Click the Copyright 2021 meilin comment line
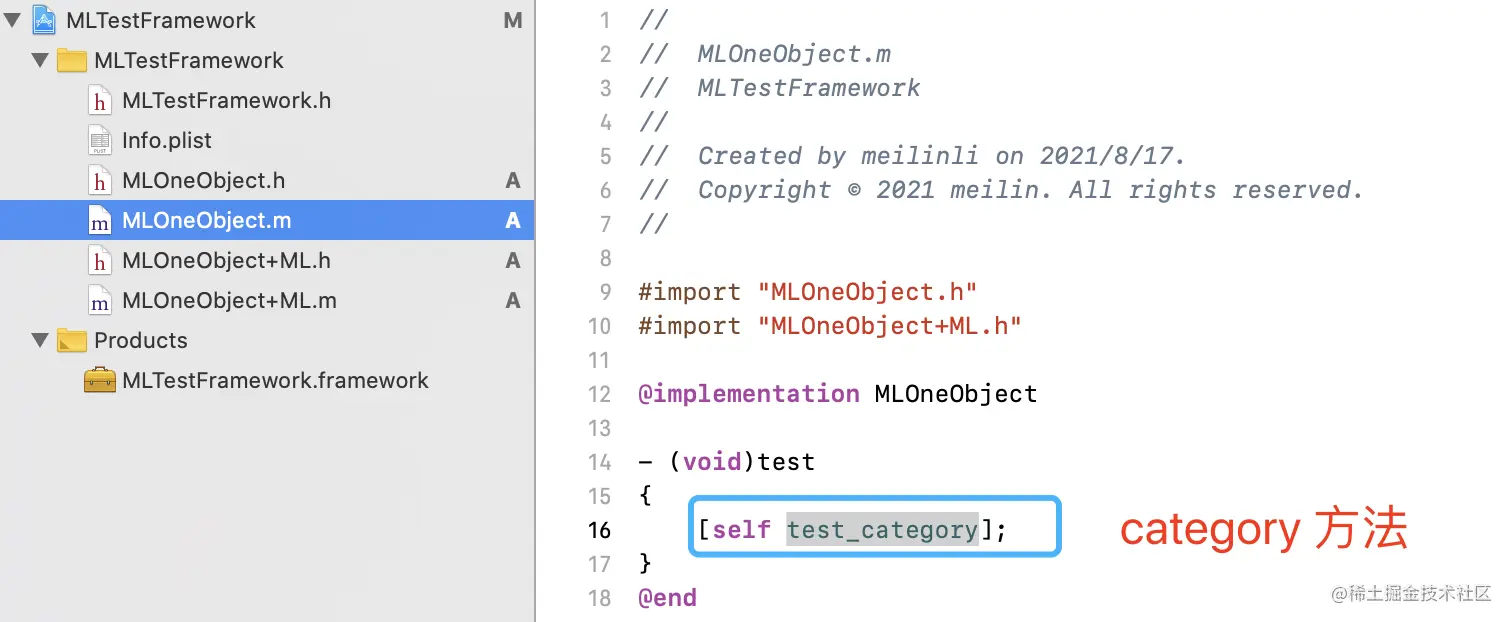Screen dimensions: 1510x622 (x=1001, y=189)
